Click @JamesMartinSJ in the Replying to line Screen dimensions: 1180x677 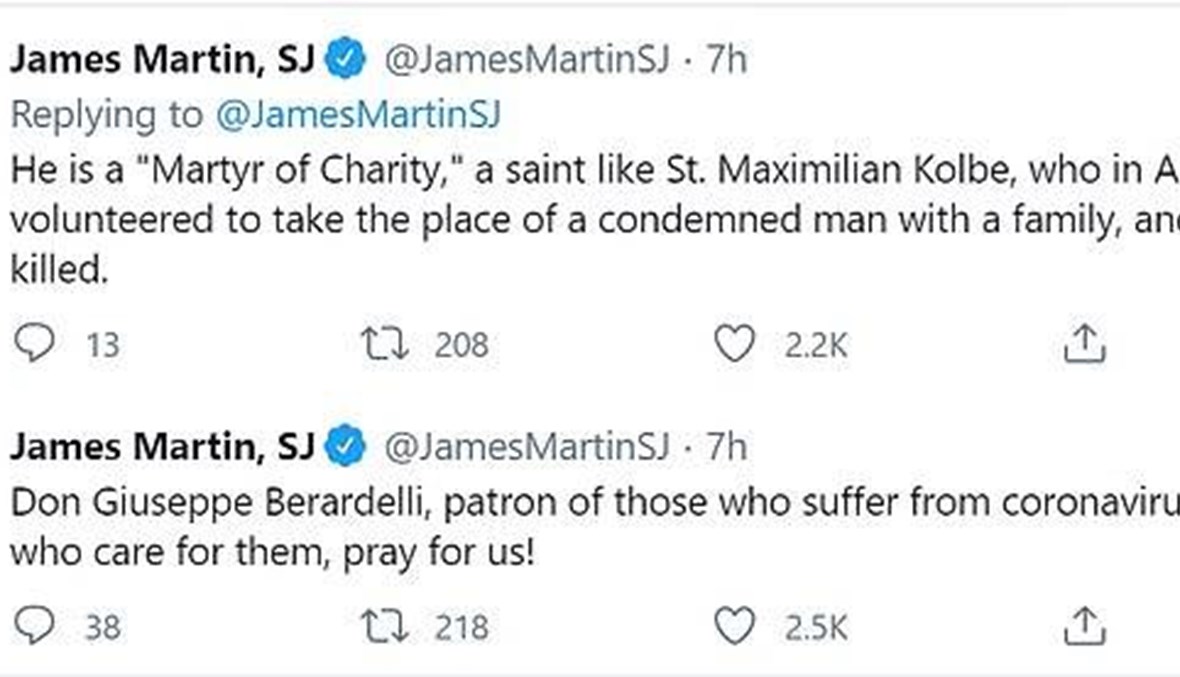coord(357,115)
